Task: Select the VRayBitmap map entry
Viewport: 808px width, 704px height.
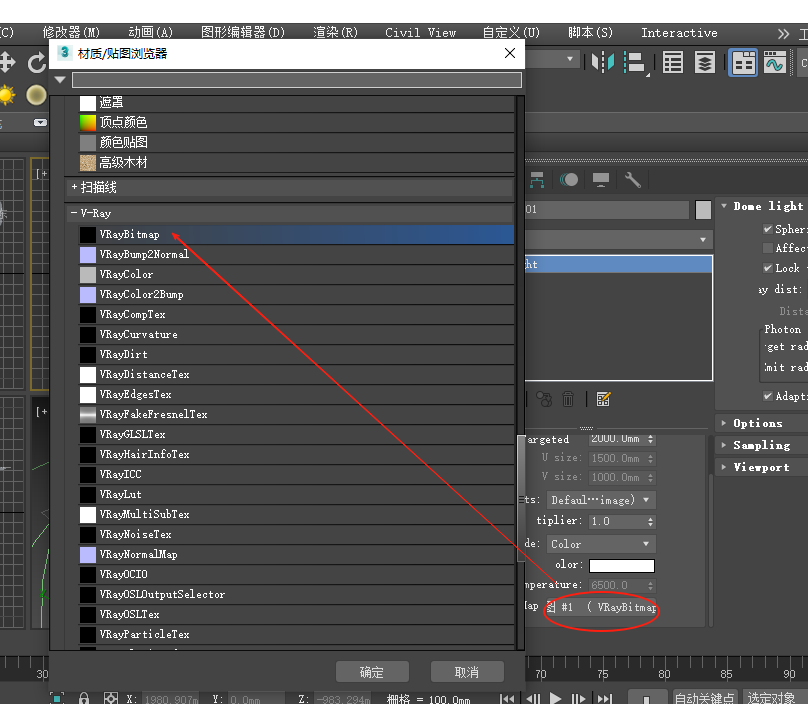Action: pos(296,234)
